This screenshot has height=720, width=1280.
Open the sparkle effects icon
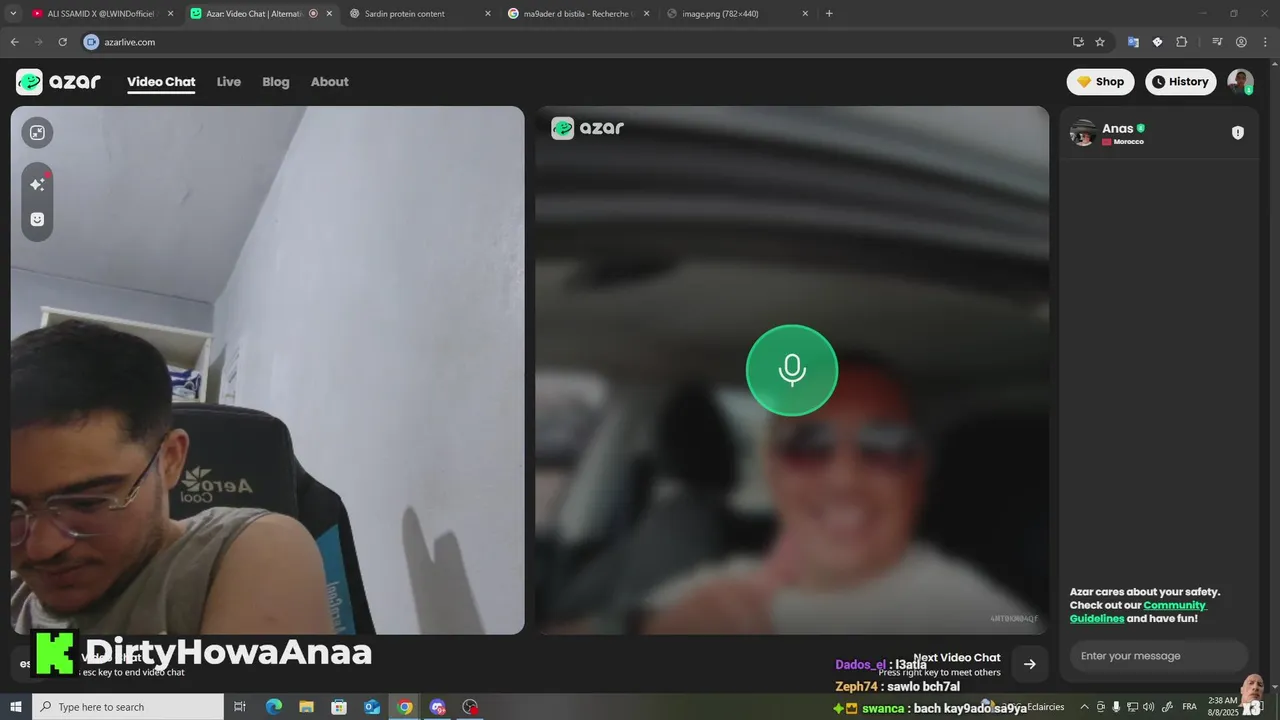click(x=37, y=184)
